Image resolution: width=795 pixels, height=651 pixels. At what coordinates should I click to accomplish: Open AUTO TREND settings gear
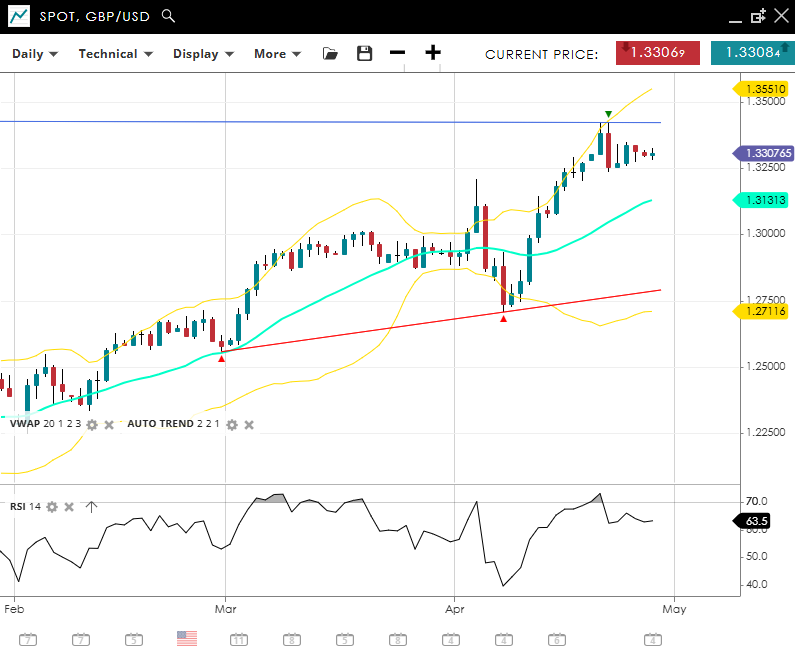231,424
